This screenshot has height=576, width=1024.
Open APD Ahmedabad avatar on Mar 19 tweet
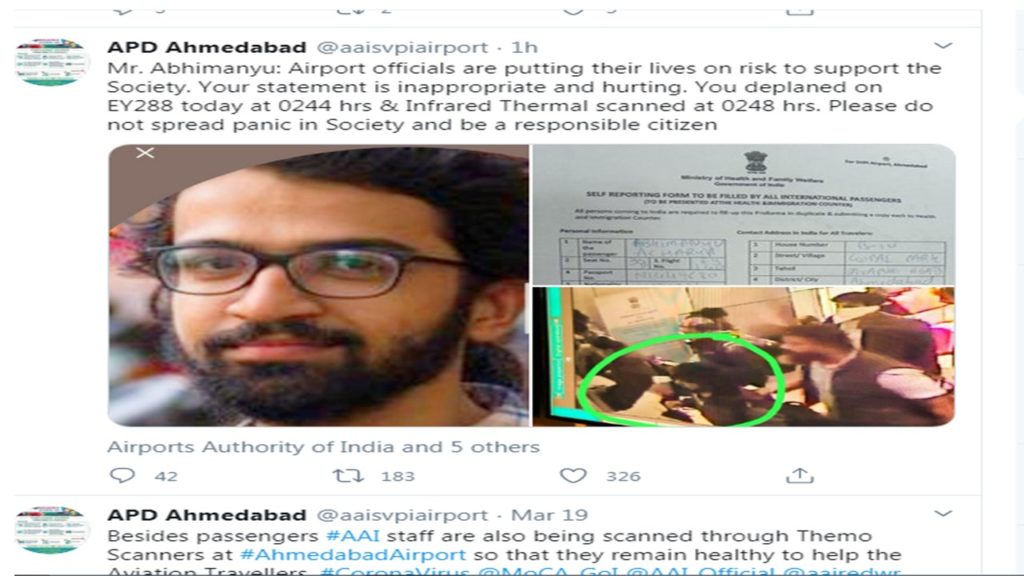tap(52, 530)
